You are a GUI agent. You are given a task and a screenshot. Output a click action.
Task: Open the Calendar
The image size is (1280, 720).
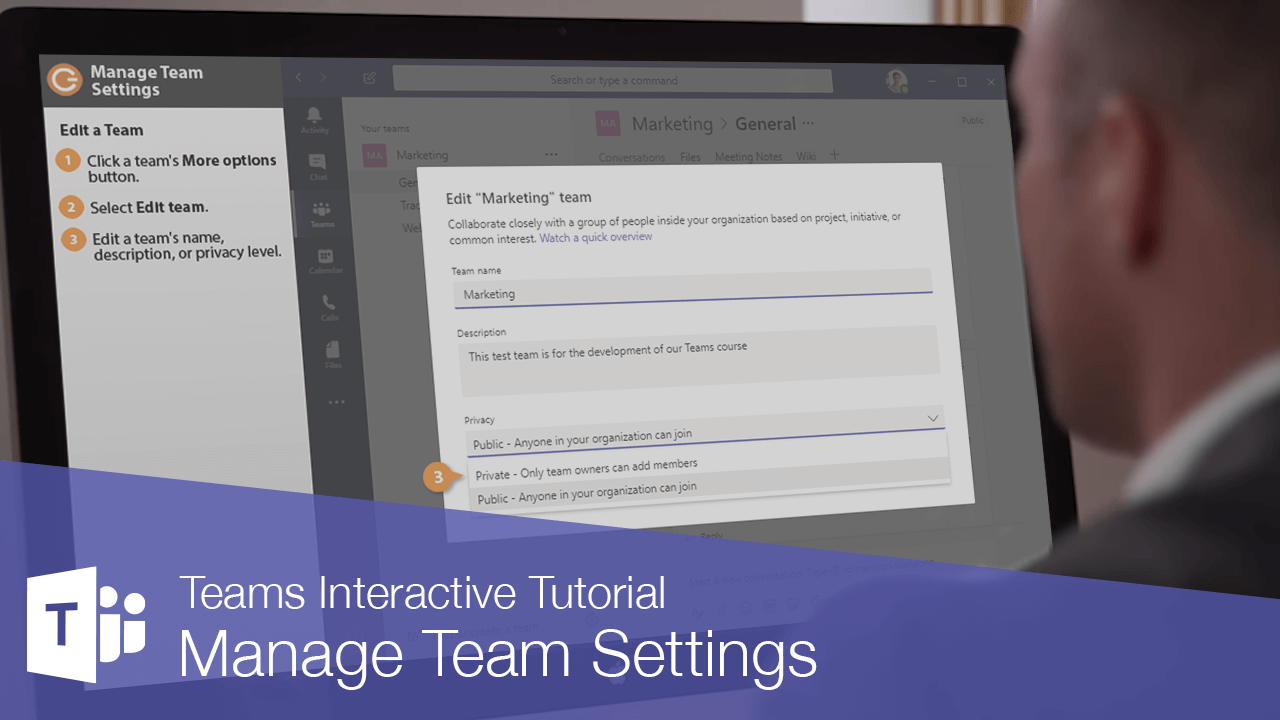pos(327,257)
